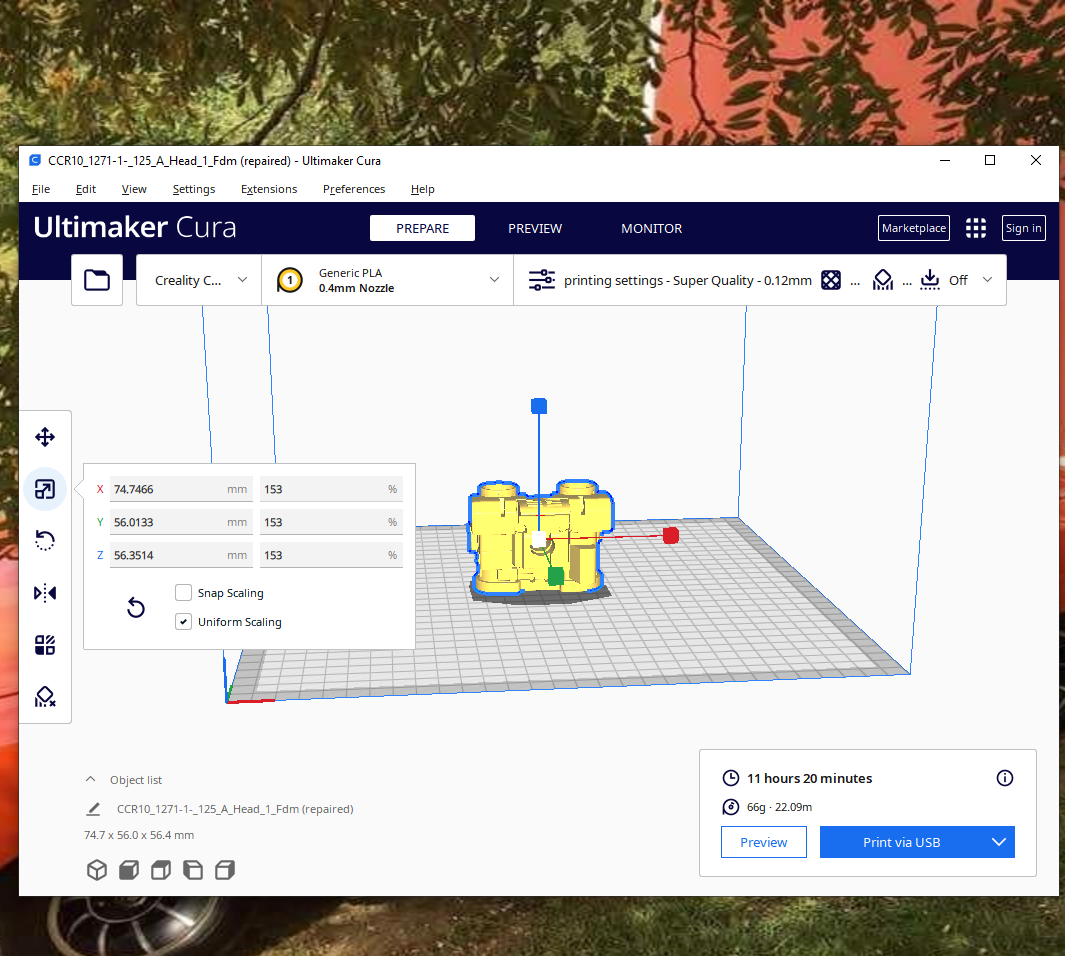
Task: Open the Preferences menu
Action: click(354, 189)
